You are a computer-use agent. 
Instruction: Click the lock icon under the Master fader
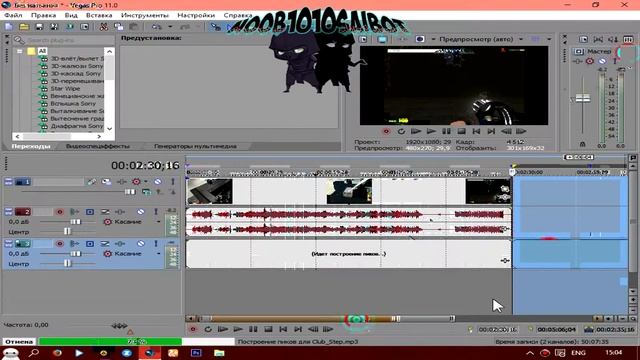pyautogui.click(x=582, y=144)
